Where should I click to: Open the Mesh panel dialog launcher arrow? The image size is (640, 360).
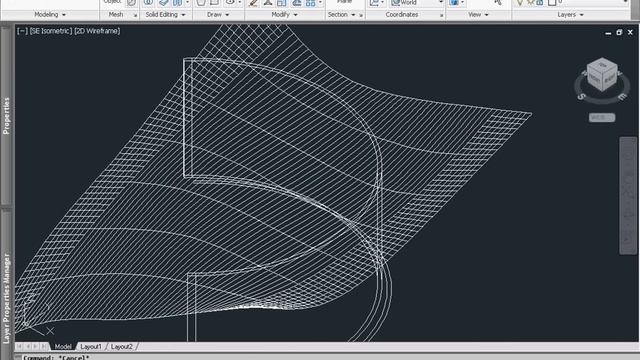(x=136, y=15)
